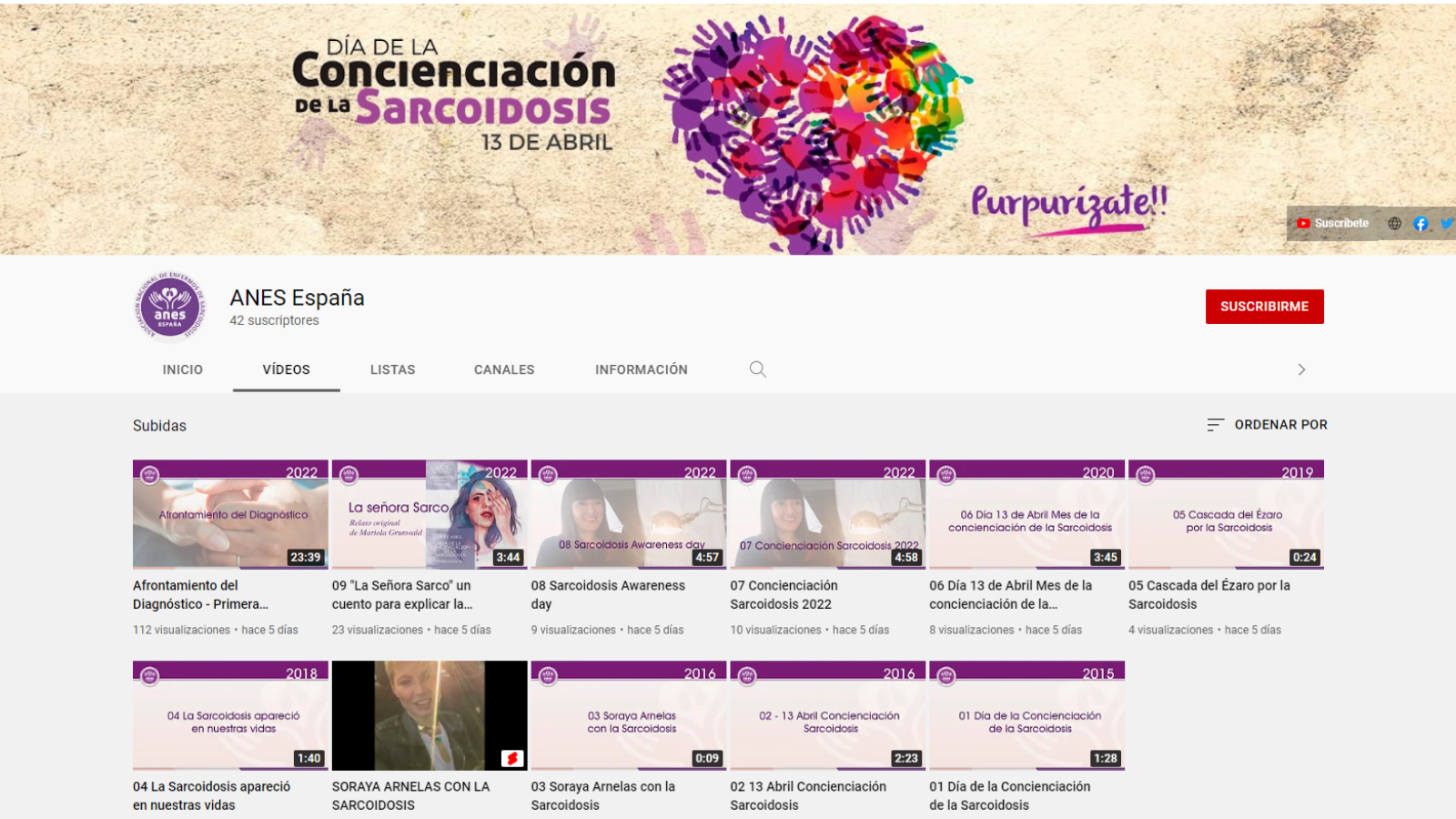This screenshot has height=819, width=1456.
Task: Open the video title 08 Sarcoidosis Awareness day
Action: point(608,594)
